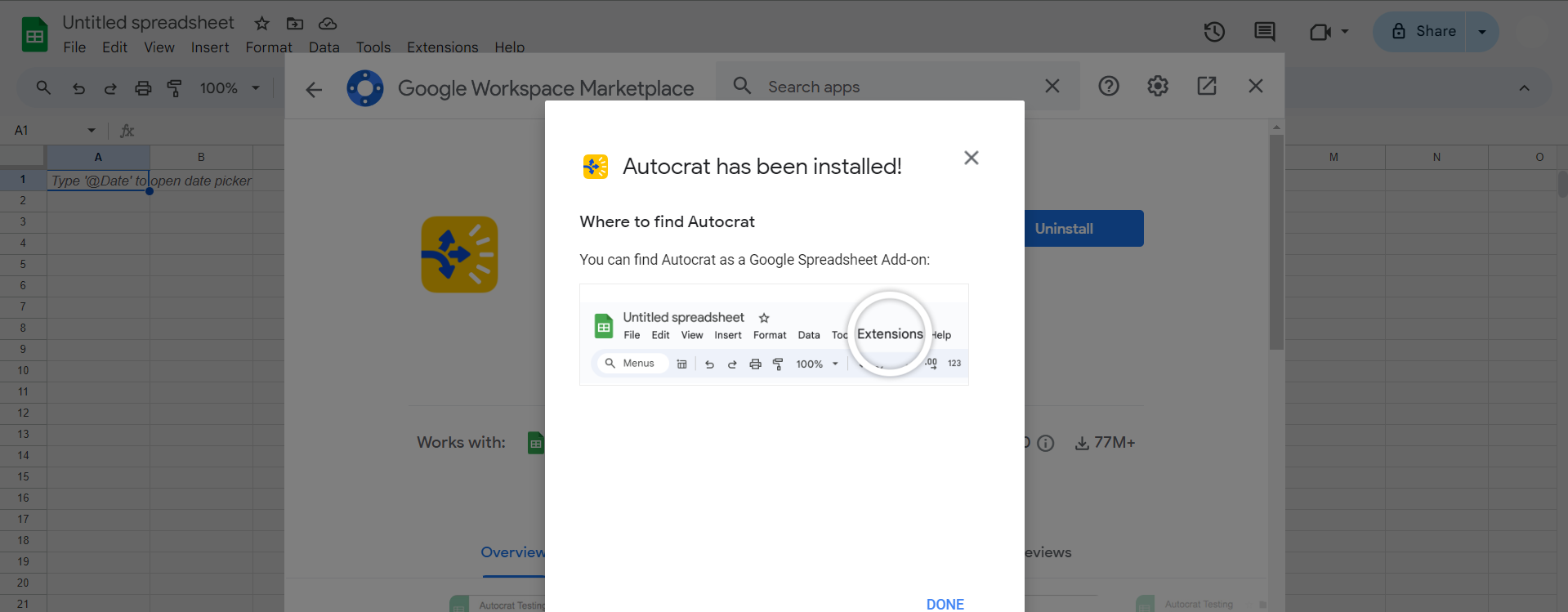Expand the zoom 100% dropdown

[256, 88]
